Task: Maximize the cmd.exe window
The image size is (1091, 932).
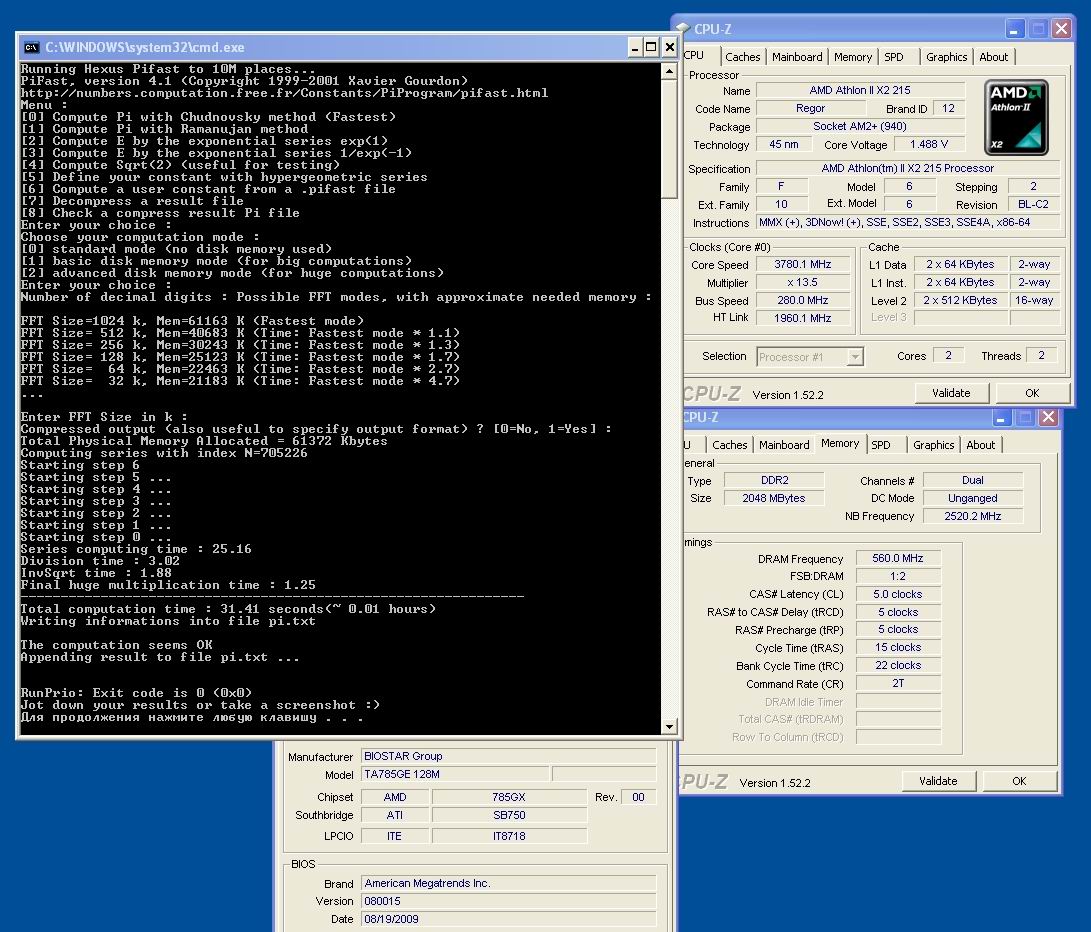Action: (651, 47)
